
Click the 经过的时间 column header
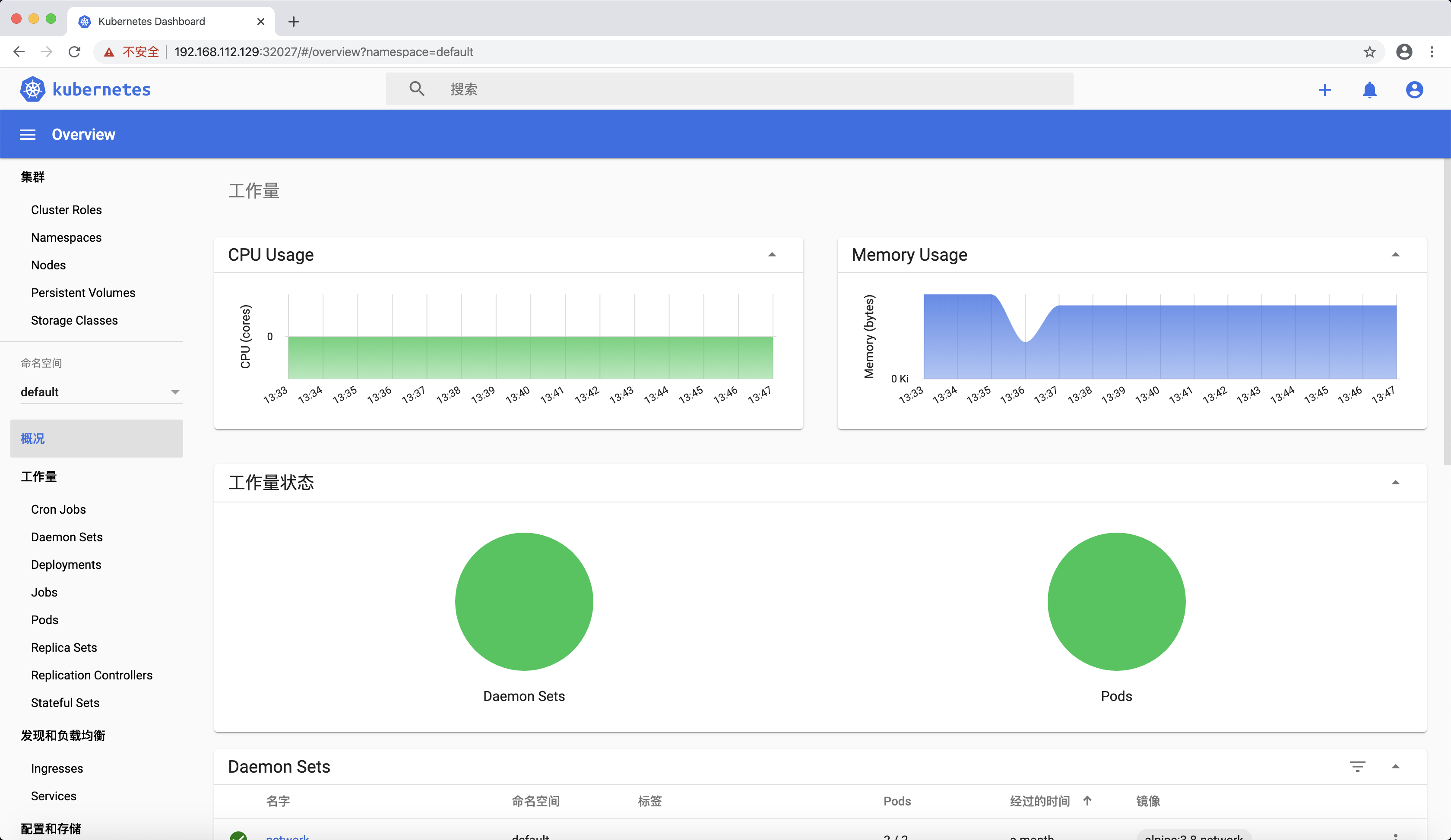[1040, 801]
